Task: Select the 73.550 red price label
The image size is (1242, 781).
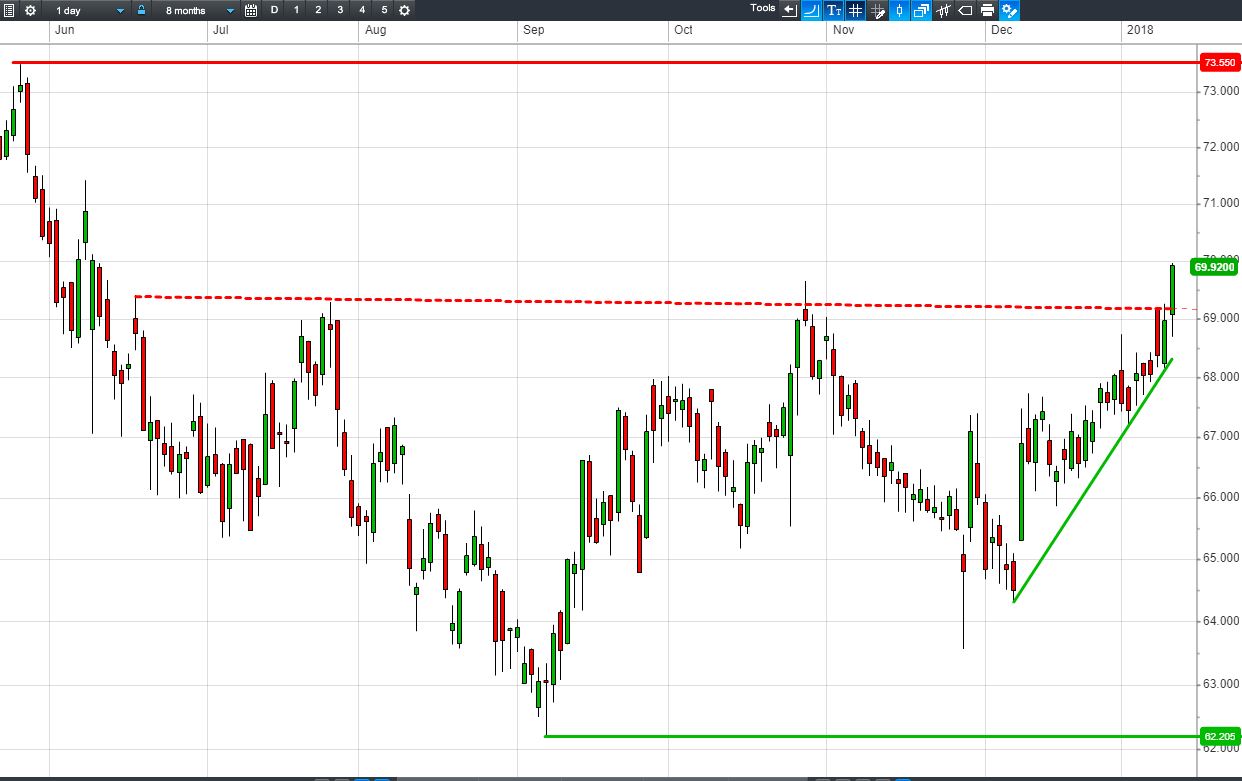Action: (x=1219, y=63)
